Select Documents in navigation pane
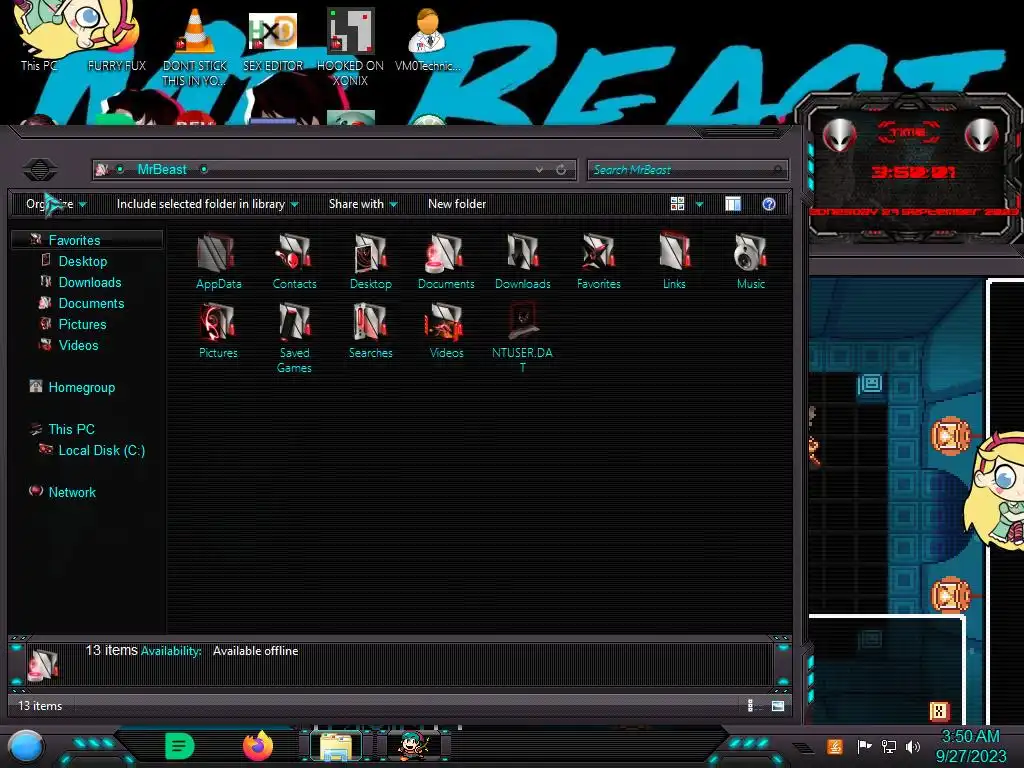 coord(91,303)
